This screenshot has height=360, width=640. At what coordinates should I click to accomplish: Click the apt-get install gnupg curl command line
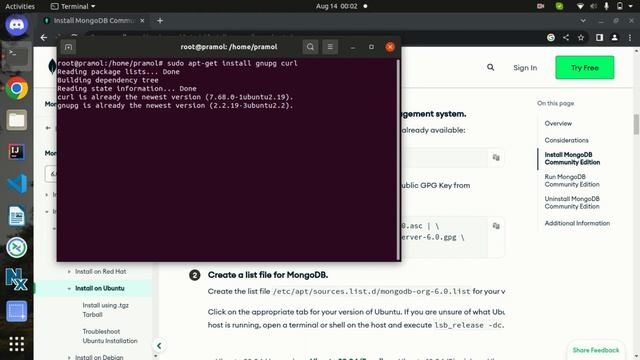coord(178,63)
